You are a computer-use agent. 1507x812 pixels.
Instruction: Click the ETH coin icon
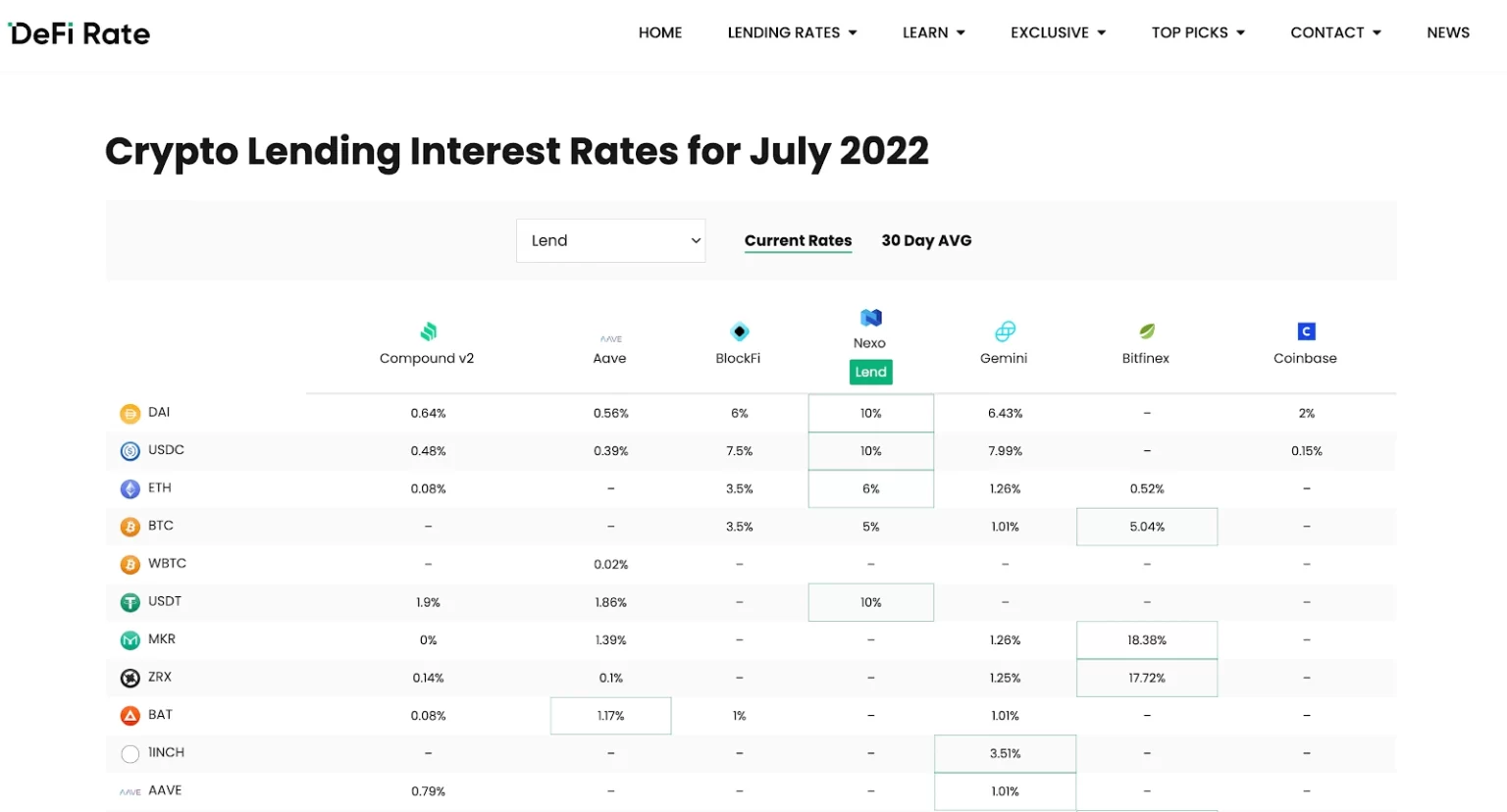pos(130,489)
